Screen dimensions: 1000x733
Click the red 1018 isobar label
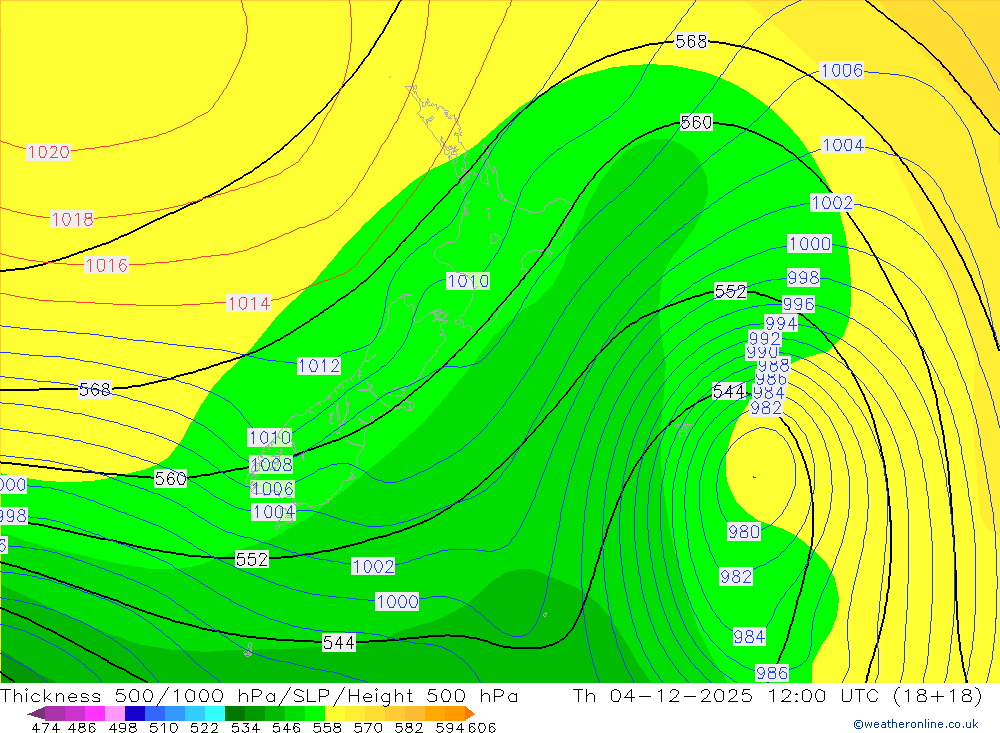pos(72,219)
